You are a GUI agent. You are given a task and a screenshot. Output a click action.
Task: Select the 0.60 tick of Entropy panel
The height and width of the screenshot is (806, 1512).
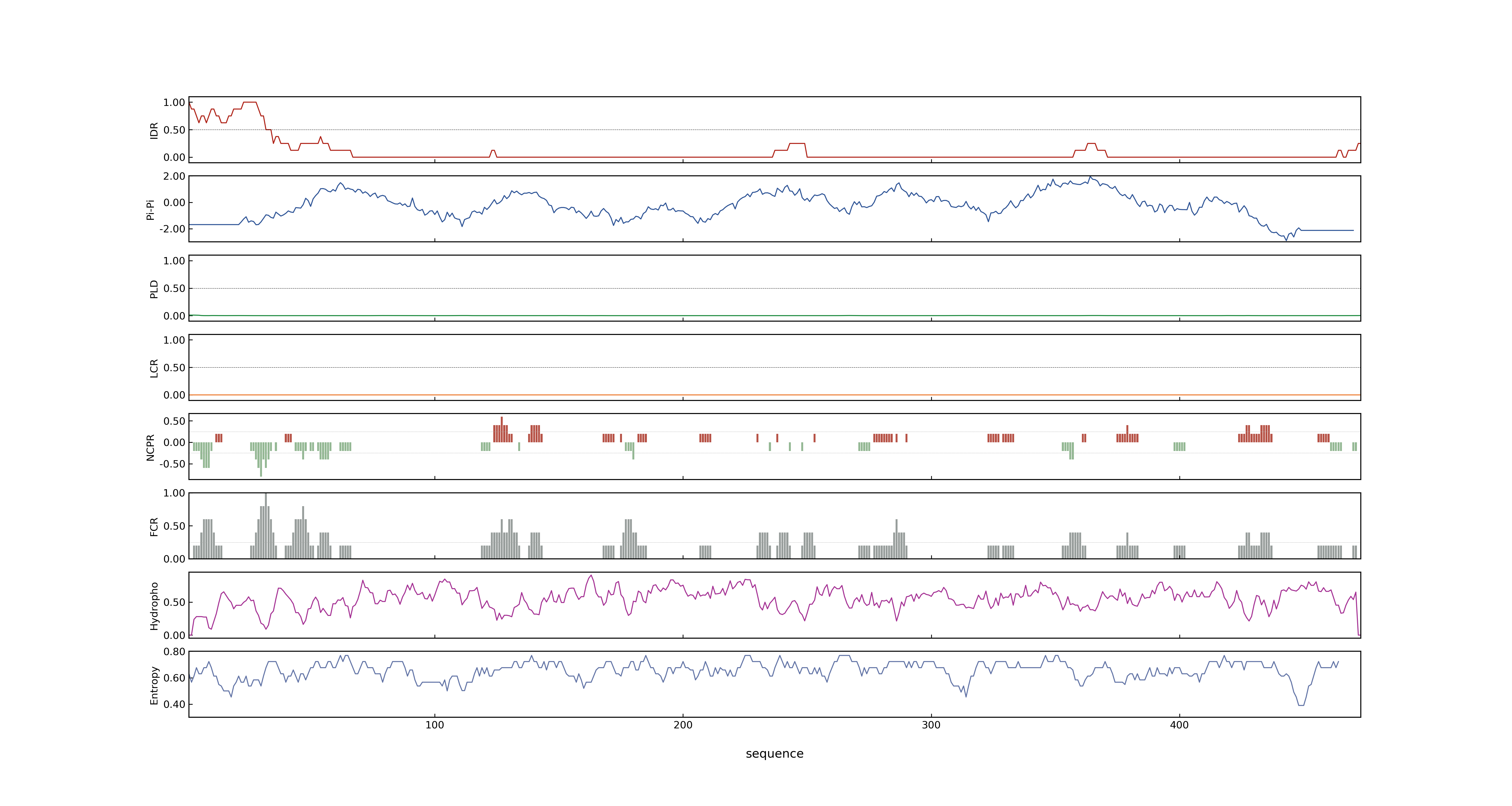[x=174, y=678]
